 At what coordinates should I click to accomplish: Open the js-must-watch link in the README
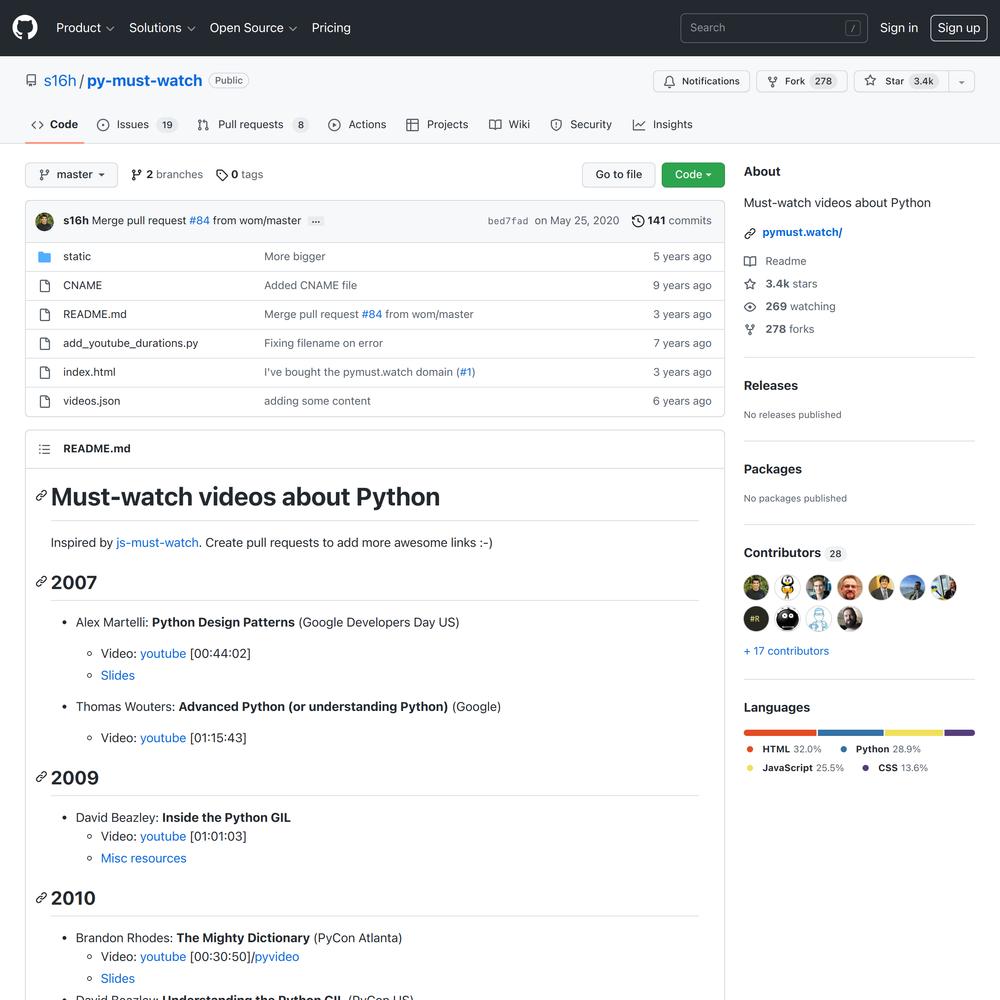pyautogui.click(x=158, y=543)
